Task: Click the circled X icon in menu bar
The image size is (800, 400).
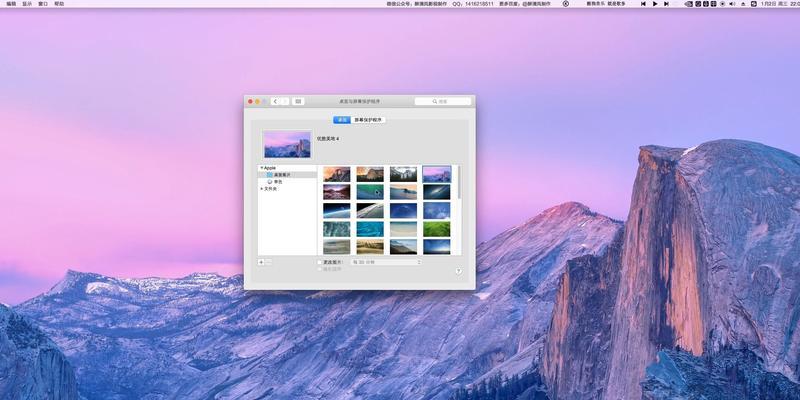Action: [565, 4]
